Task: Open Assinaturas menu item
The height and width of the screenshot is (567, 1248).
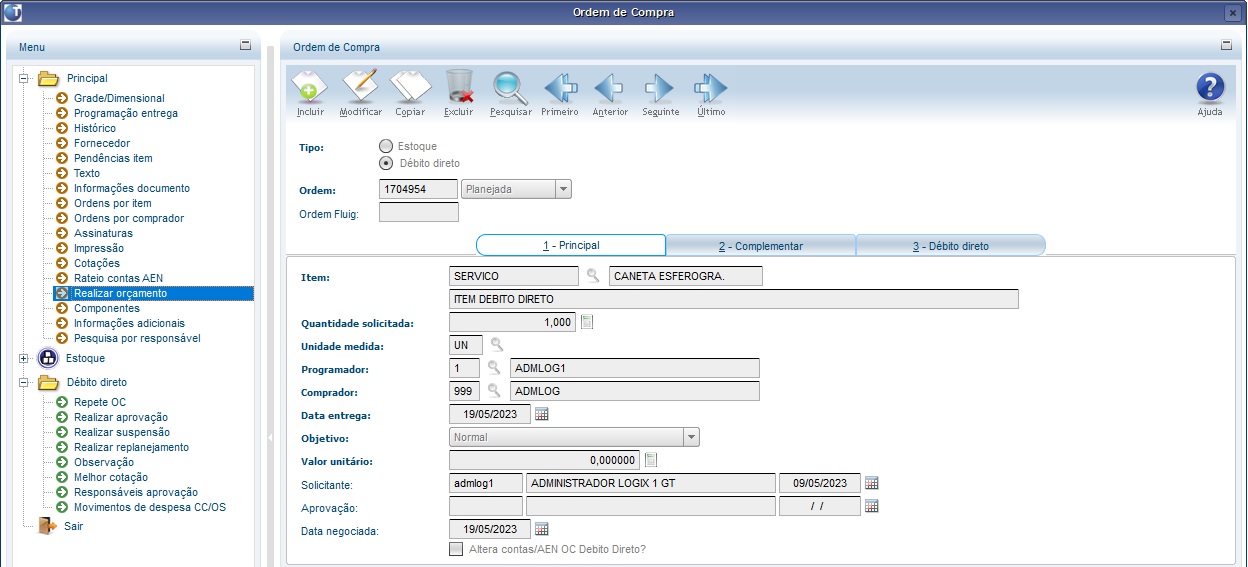Action: point(103,233)
